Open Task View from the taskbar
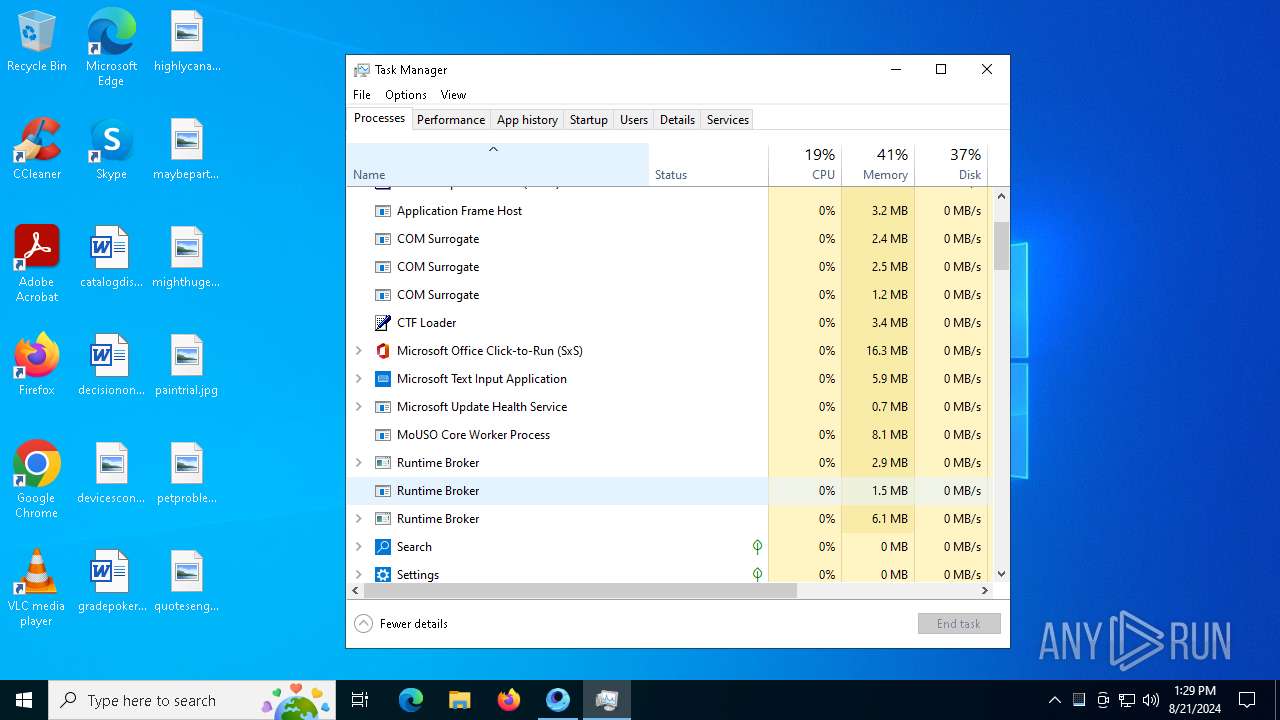 360,700
